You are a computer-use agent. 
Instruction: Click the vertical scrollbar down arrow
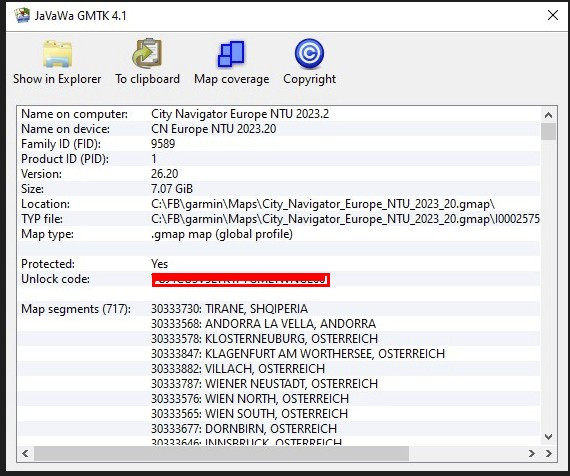pyautogui.click(x=549, y=436)
